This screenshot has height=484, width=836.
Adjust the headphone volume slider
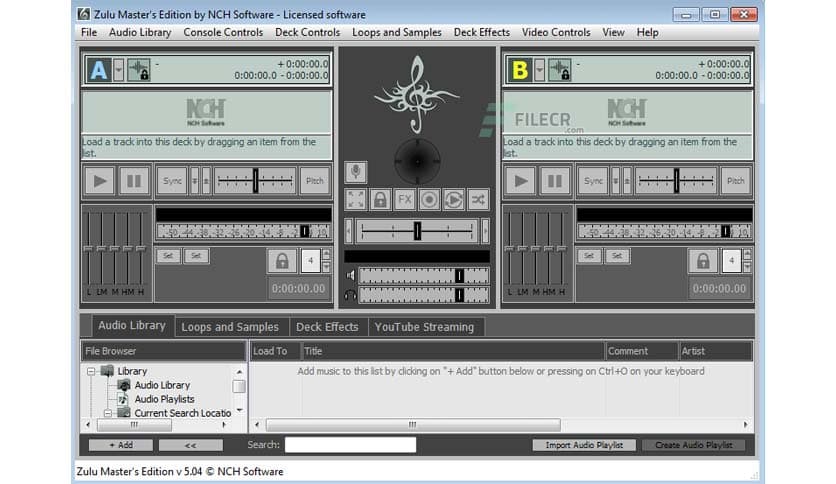(424, 295)
